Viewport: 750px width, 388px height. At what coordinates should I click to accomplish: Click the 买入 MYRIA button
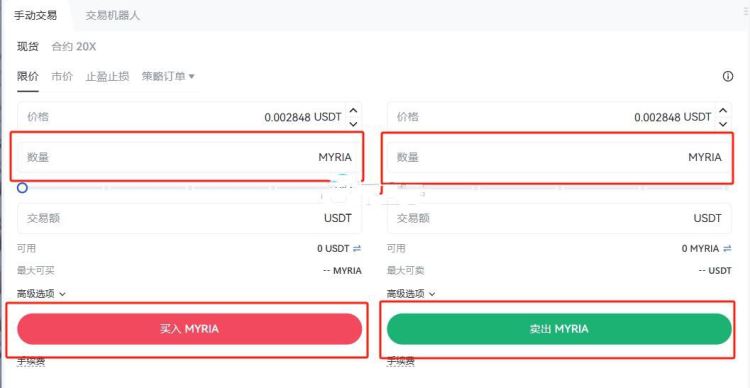click(x=189, y=329)
